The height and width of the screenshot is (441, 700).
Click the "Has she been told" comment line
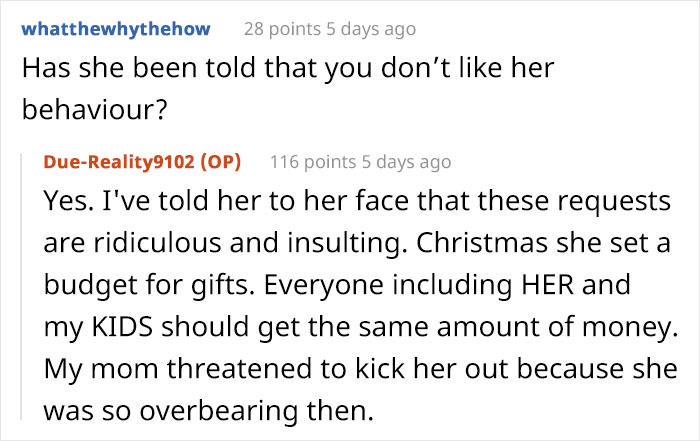pos(287,68)
